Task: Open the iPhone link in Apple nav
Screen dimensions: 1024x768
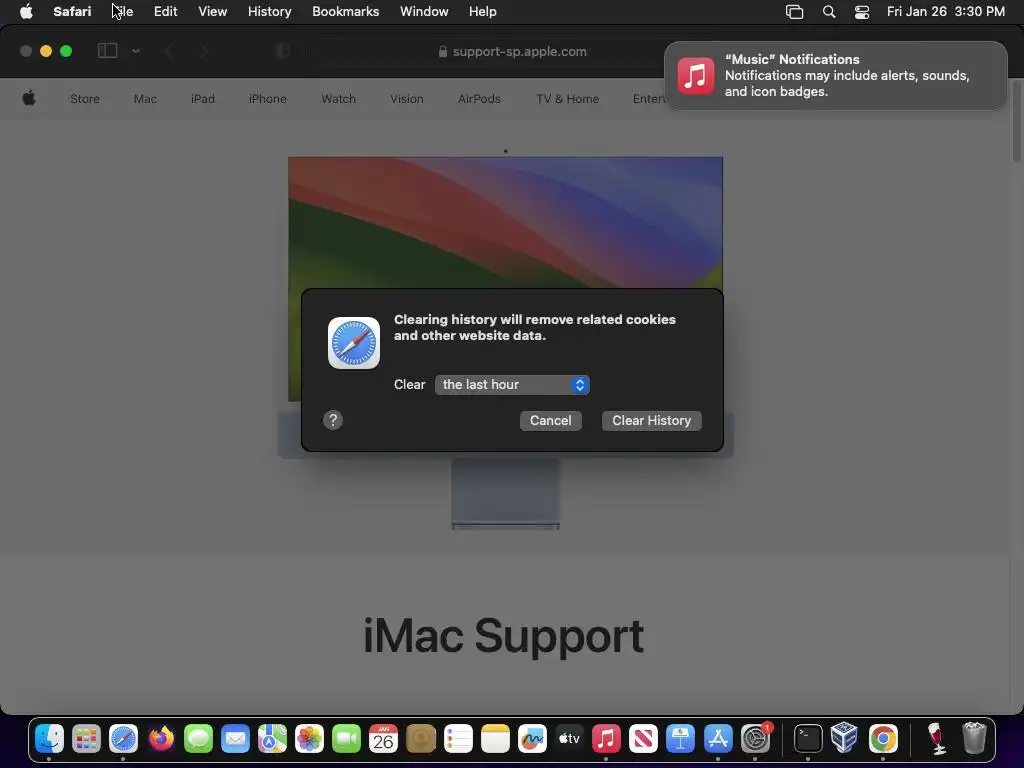Action: (x=267, y=99)
